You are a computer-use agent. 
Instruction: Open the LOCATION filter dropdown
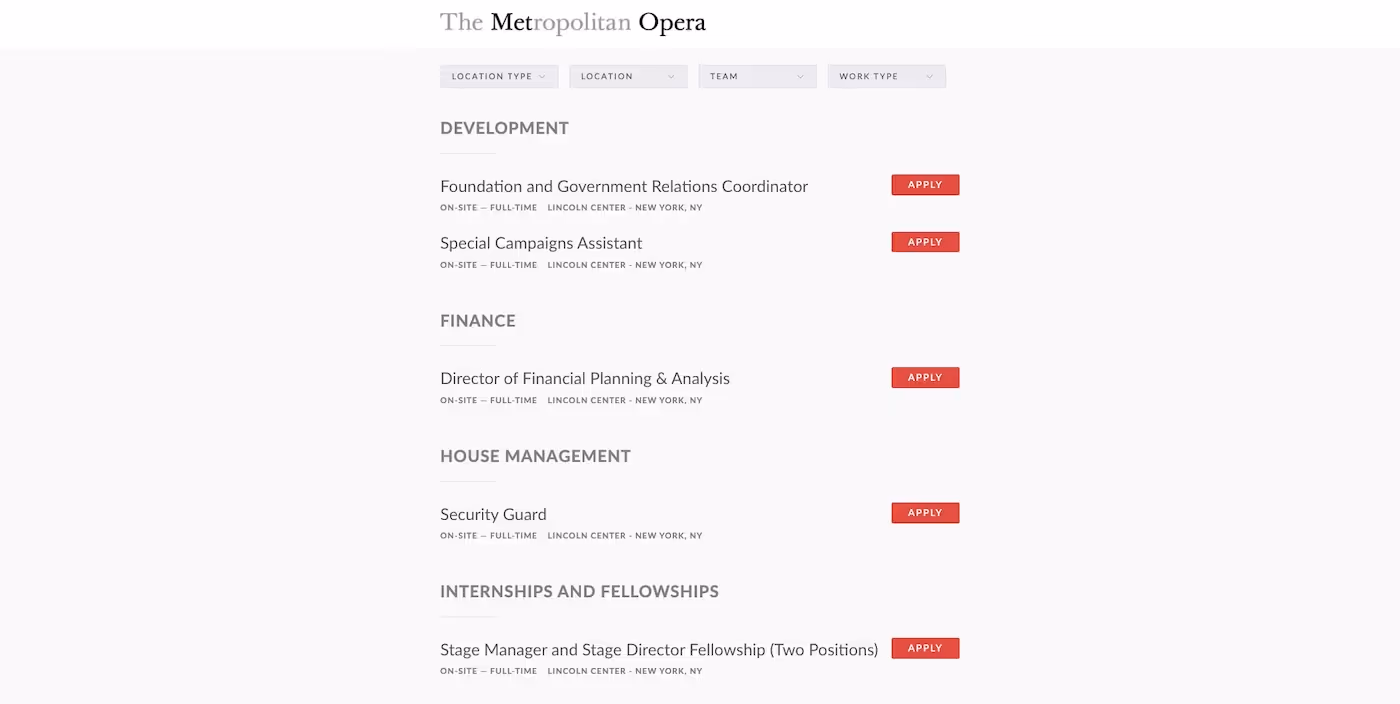(627, 76)
